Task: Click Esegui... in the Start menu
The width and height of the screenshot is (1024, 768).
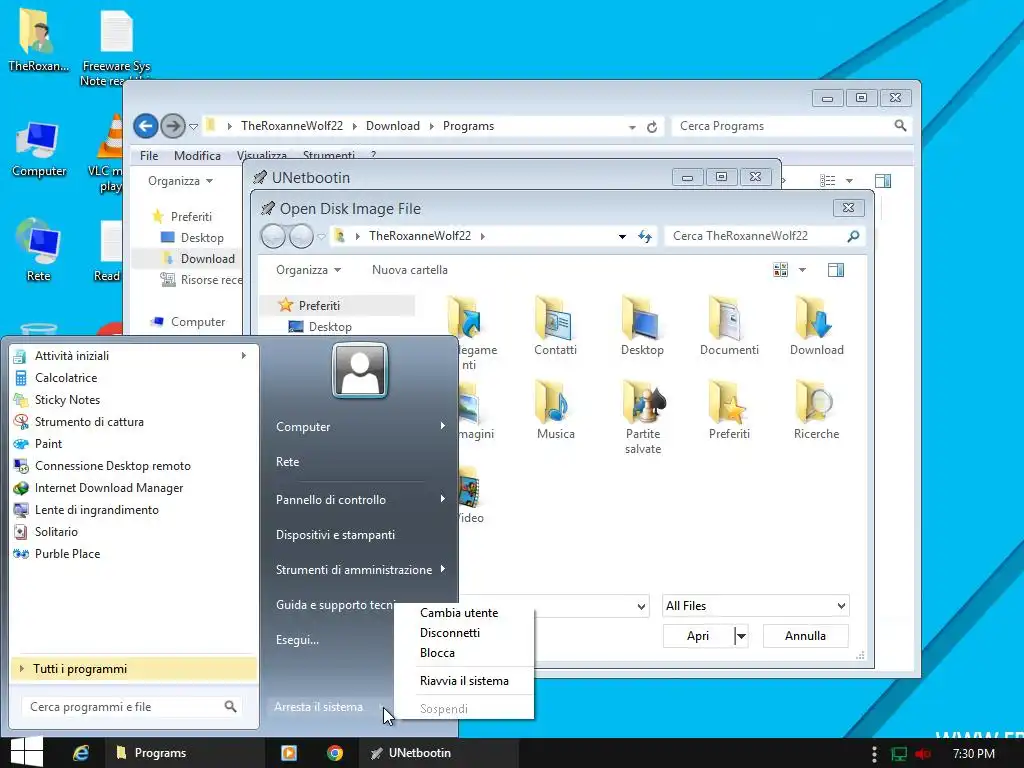Action: (297, 639)
